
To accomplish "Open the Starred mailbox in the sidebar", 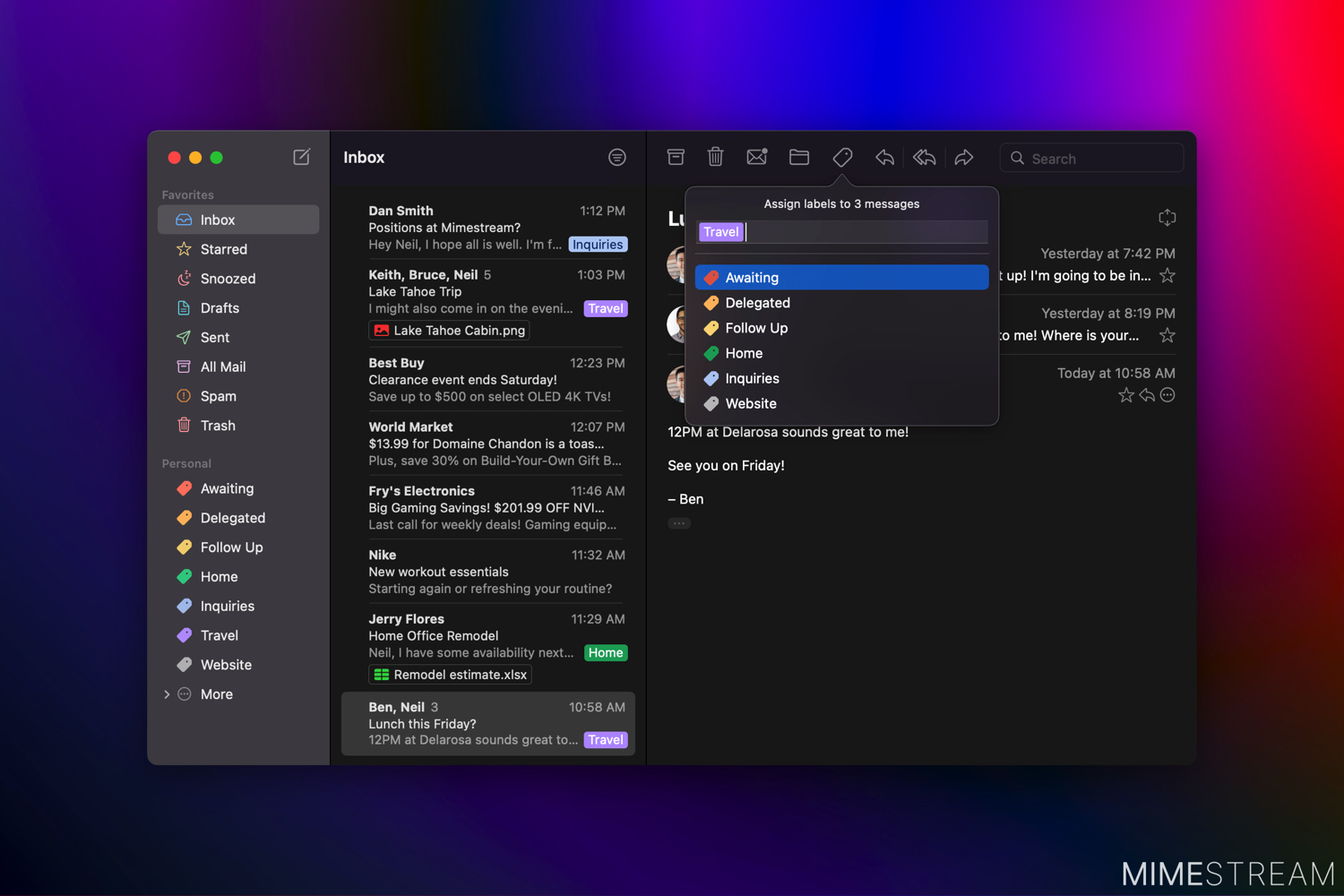I will (x=238, y=249).
